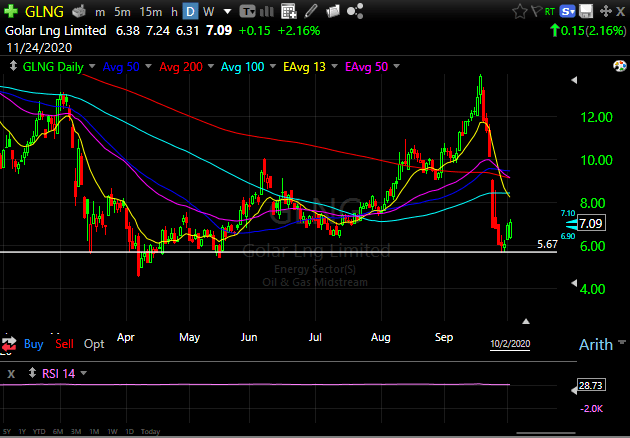Add GLNG to favorites with star icon

click(x=520, y=12)
